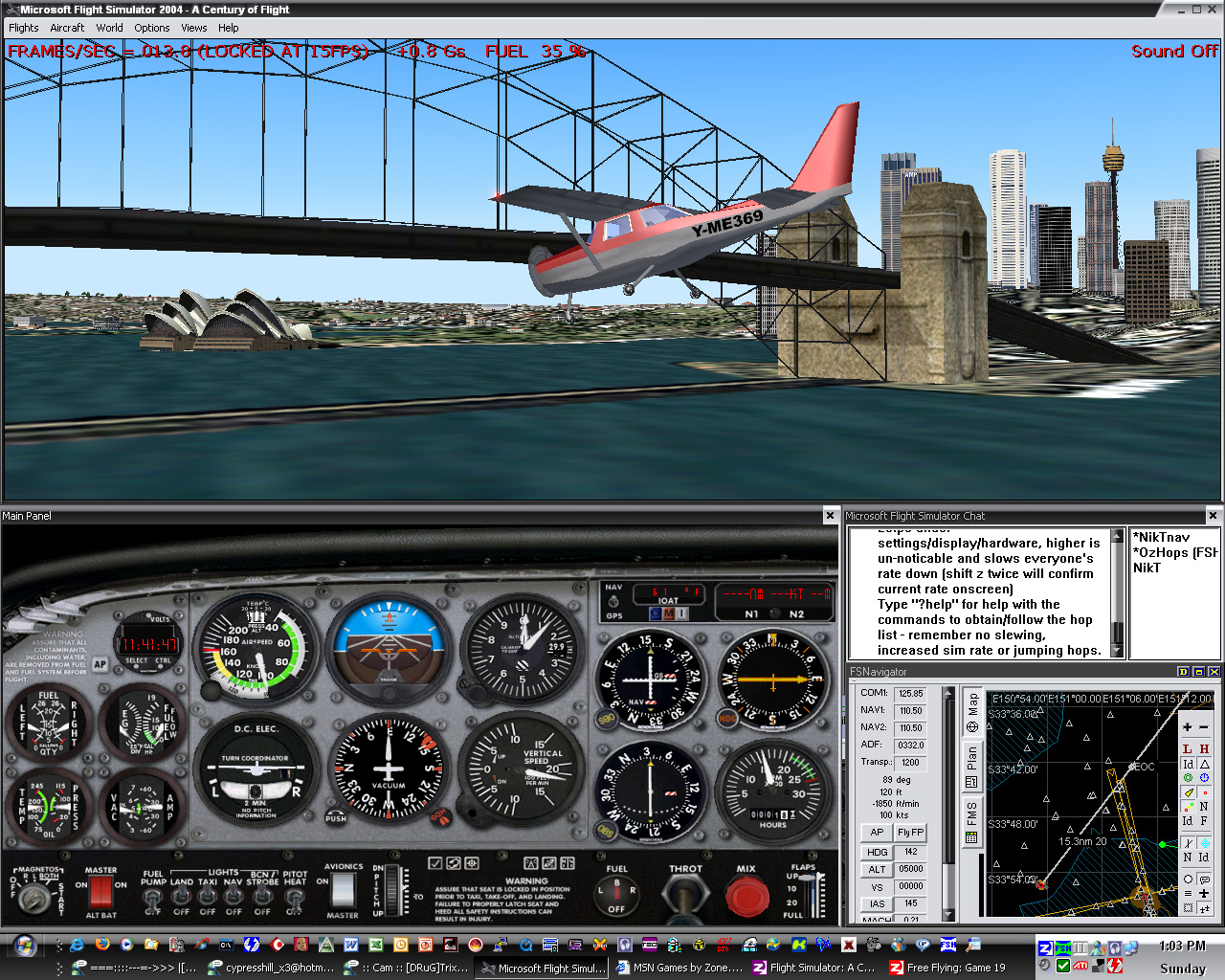Toggle the Fuel Pump switch
Viewport: 1225px width, 980px height.
pyautogui.click(x=152, y=898)
